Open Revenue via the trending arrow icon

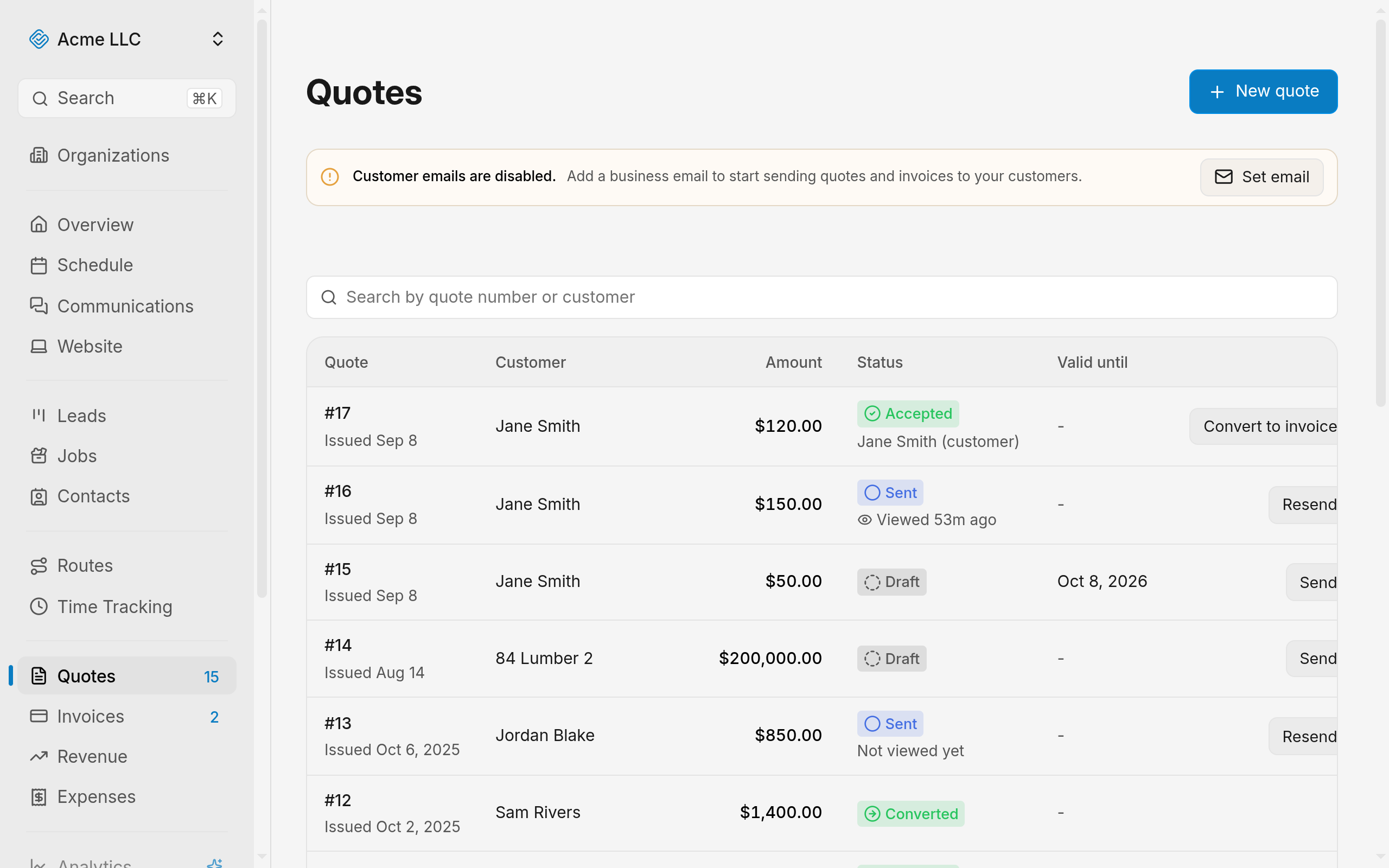tap(39, 757)
